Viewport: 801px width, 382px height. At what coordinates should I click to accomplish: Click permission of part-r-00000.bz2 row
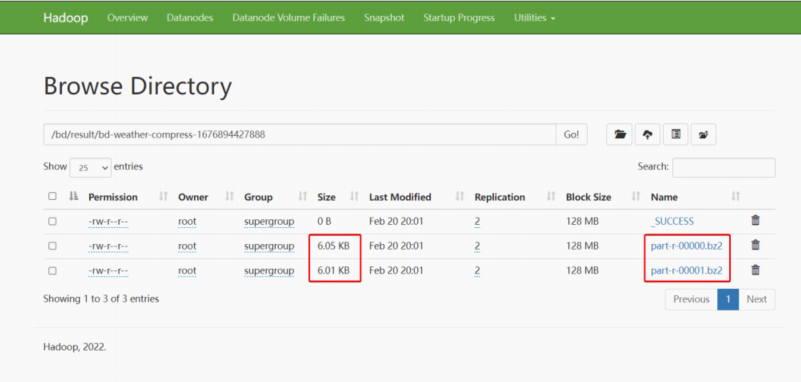point(108,246)
